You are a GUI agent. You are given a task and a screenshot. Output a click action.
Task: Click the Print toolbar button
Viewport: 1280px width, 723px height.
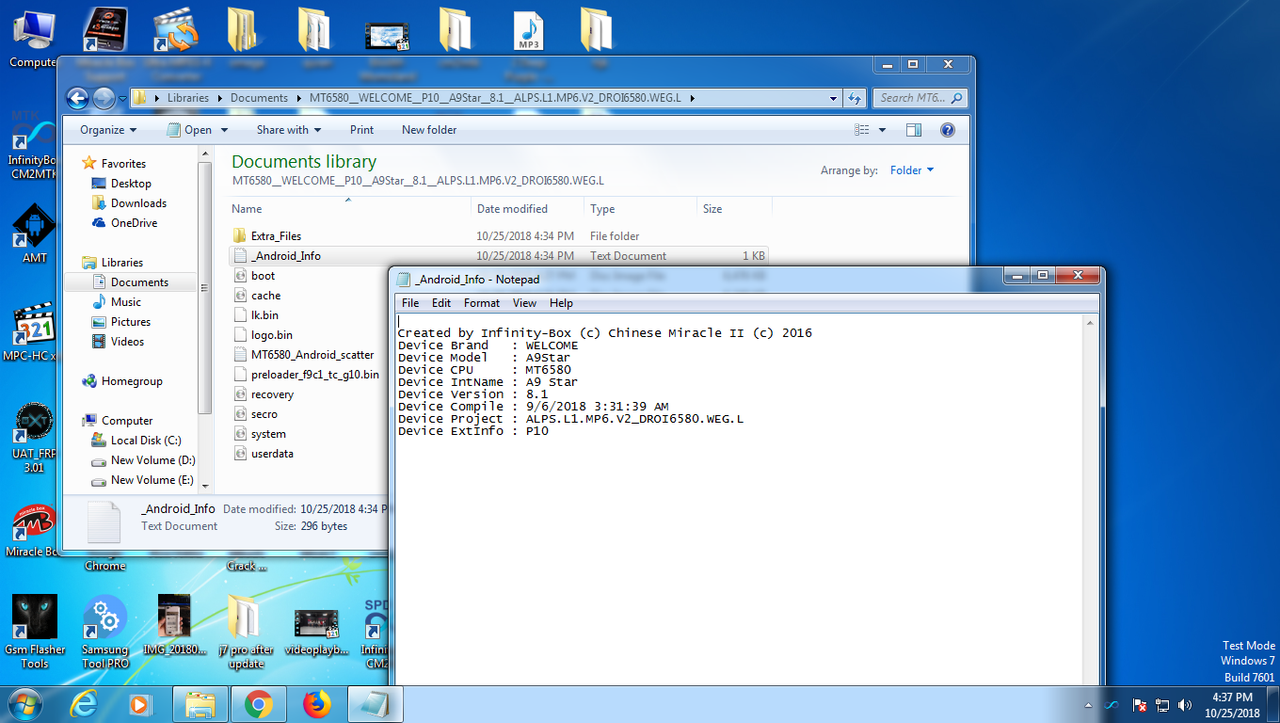tap(362, 130)
